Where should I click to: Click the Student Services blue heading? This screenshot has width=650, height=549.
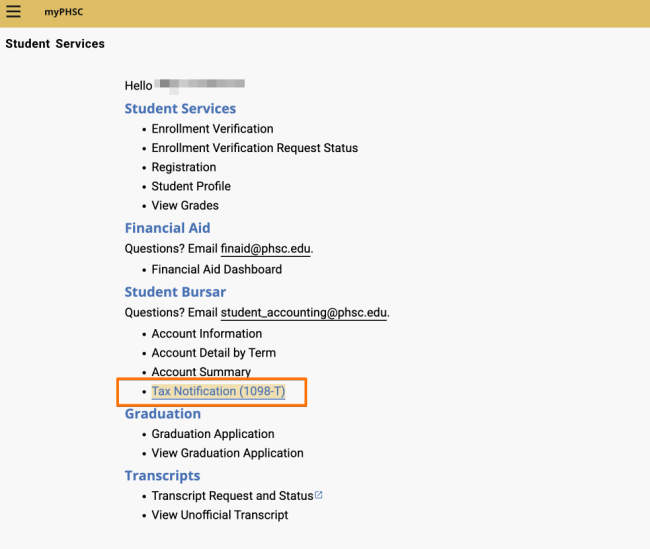180,109
